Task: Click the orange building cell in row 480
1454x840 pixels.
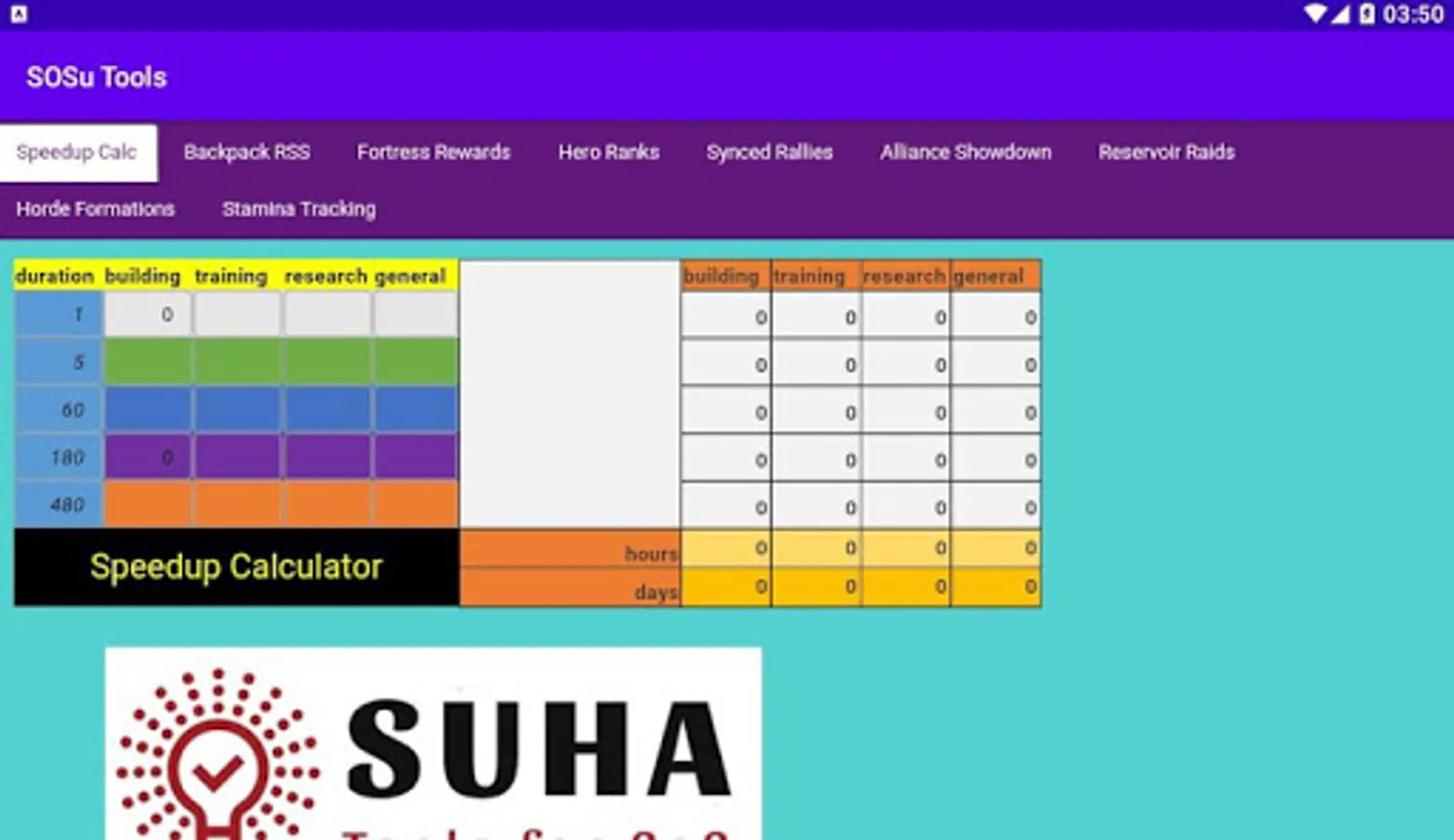Action: pyautogui.click(x=148, y=505)
